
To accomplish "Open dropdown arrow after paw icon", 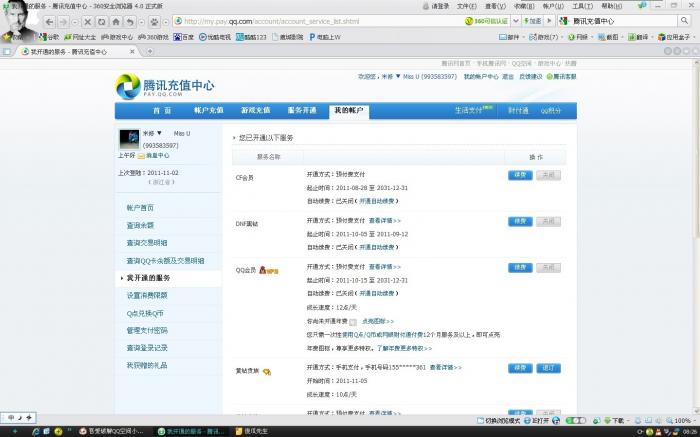I will pos(166,21).
